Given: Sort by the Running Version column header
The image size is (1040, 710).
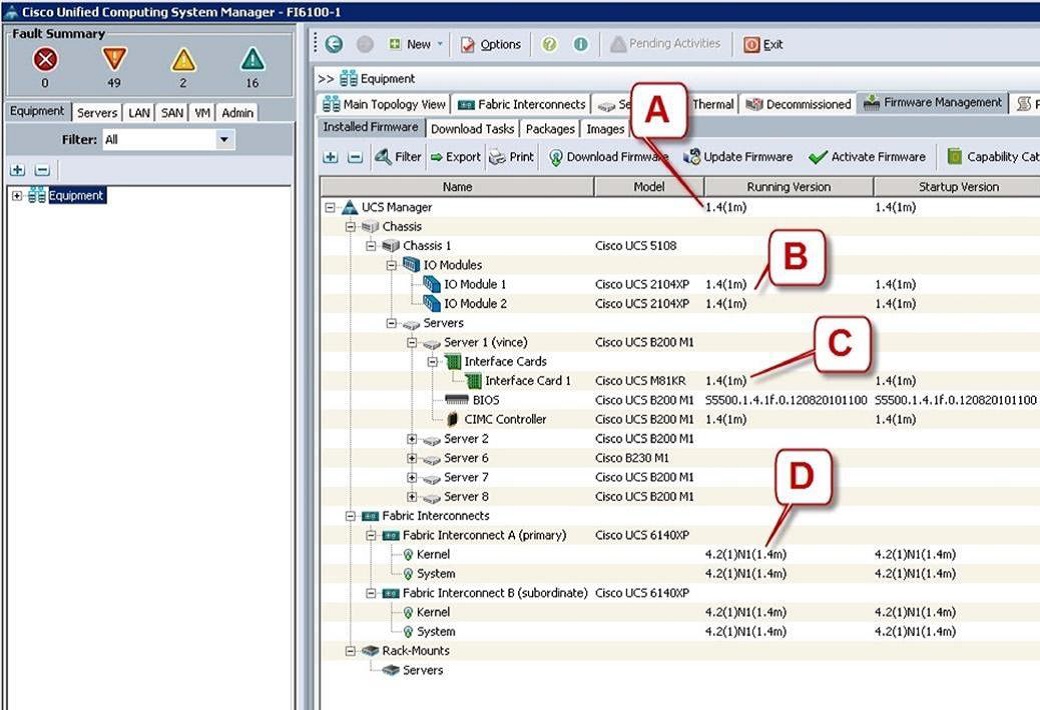Looking at the screenshot, I should point(789,187).
